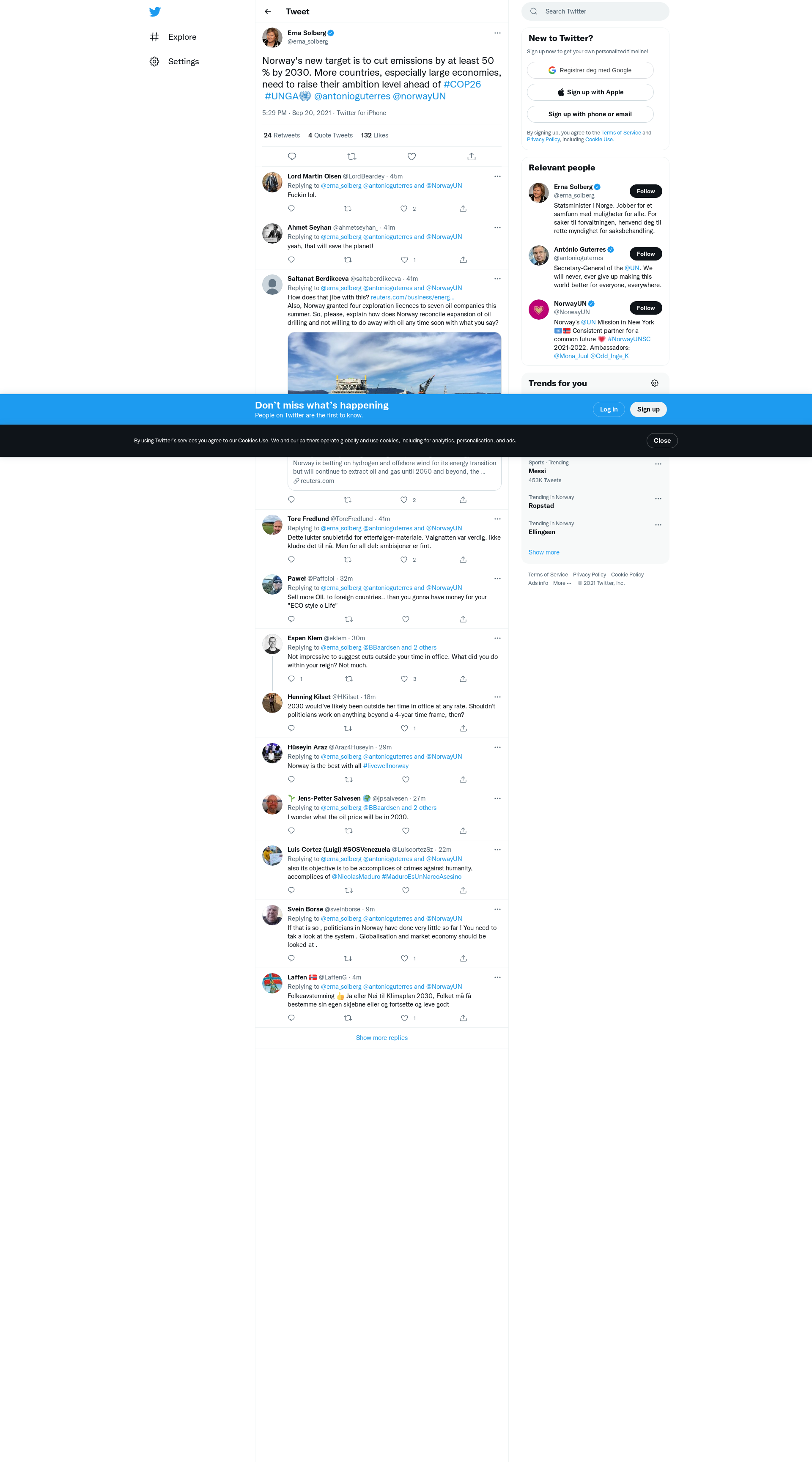The width and height of the screenshot is (812, 1462).
Task: Open Settings in the sidebar
Action: (183, 61)
